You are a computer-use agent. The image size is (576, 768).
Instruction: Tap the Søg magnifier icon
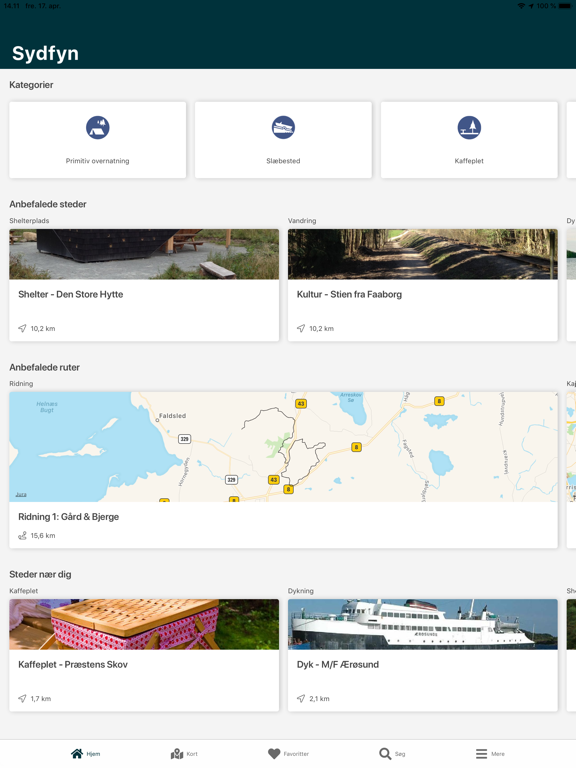tap(385, 753)
